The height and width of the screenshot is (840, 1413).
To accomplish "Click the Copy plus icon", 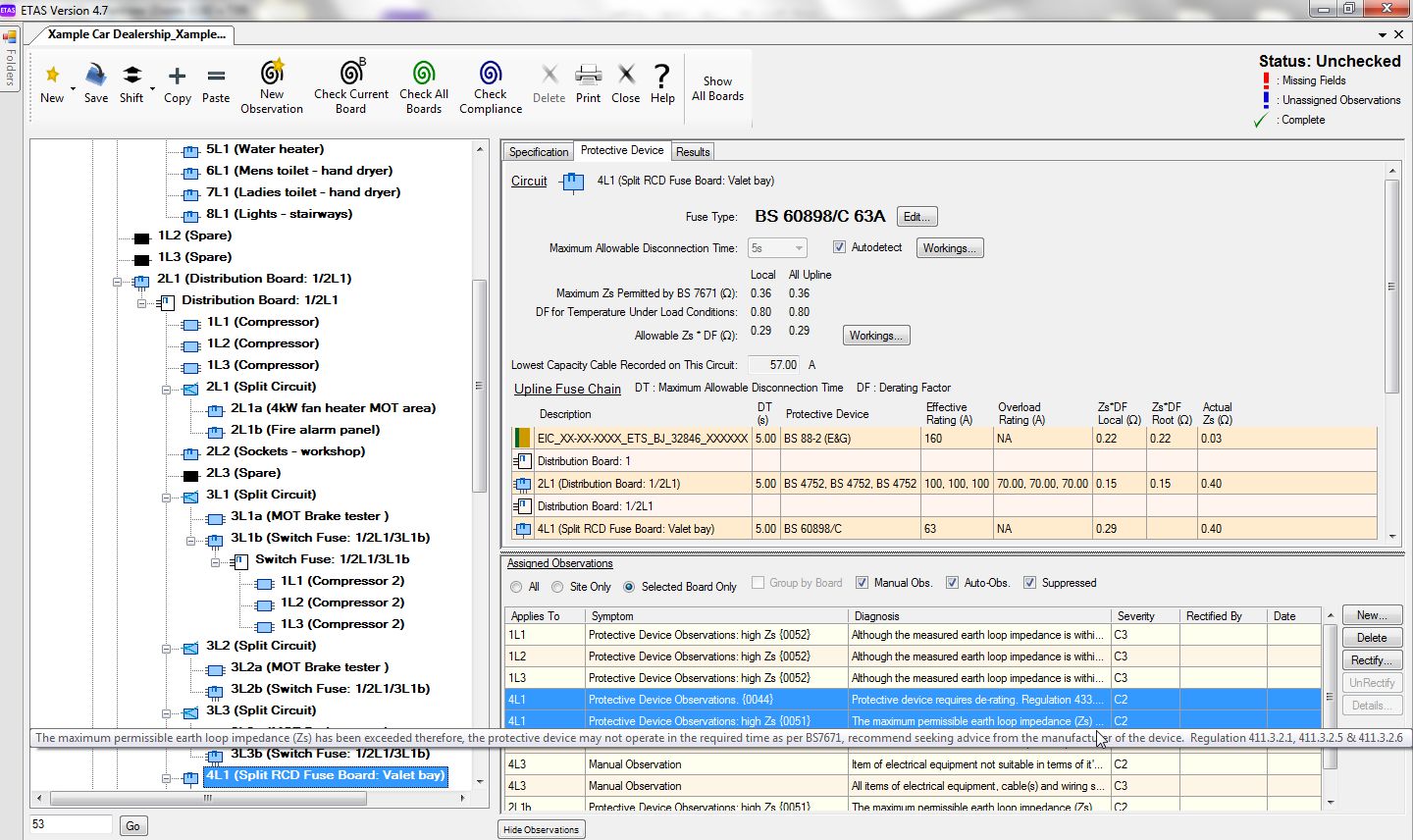I will point(177,76).
